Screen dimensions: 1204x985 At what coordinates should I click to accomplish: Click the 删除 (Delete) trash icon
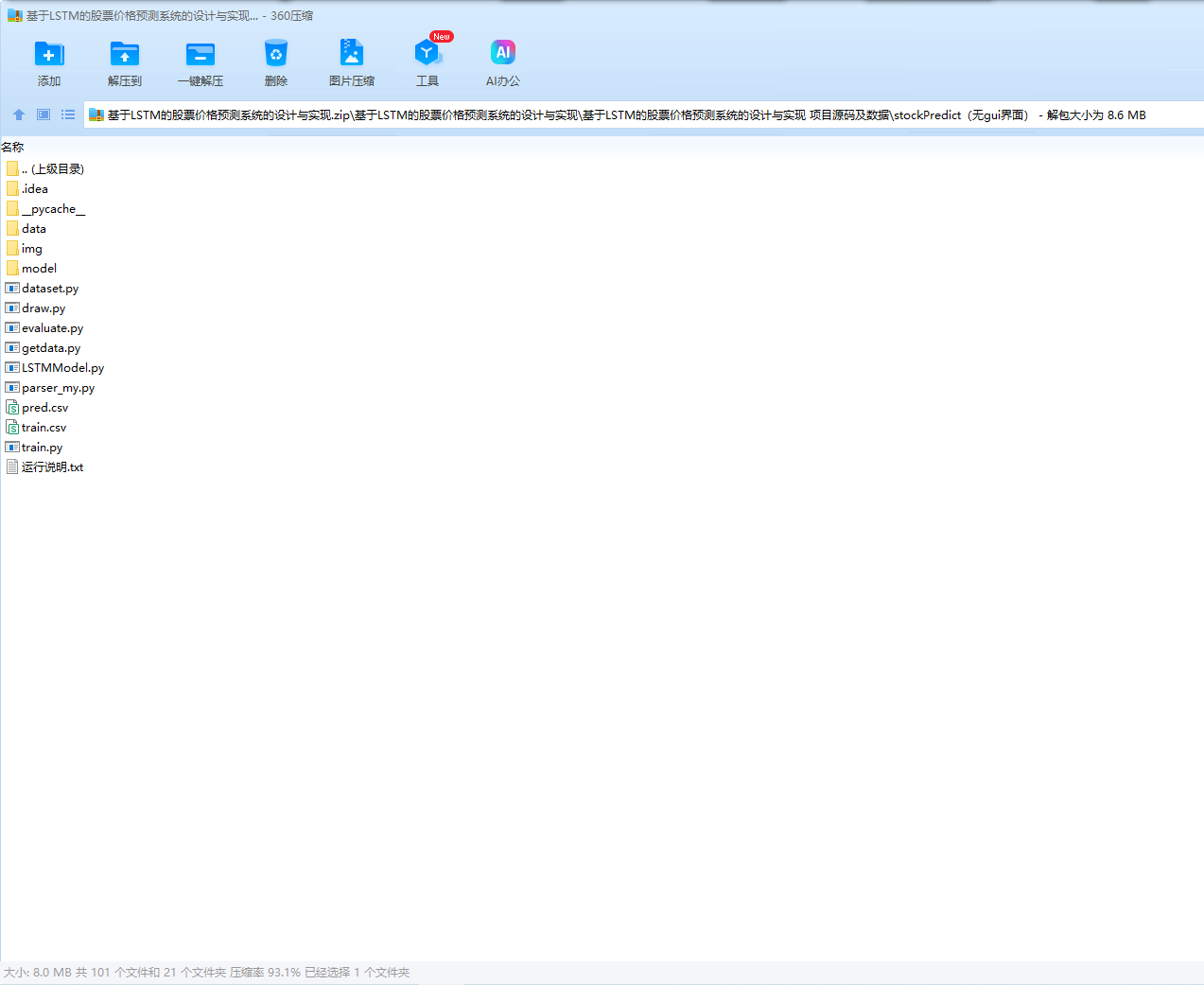click(276, 54)
